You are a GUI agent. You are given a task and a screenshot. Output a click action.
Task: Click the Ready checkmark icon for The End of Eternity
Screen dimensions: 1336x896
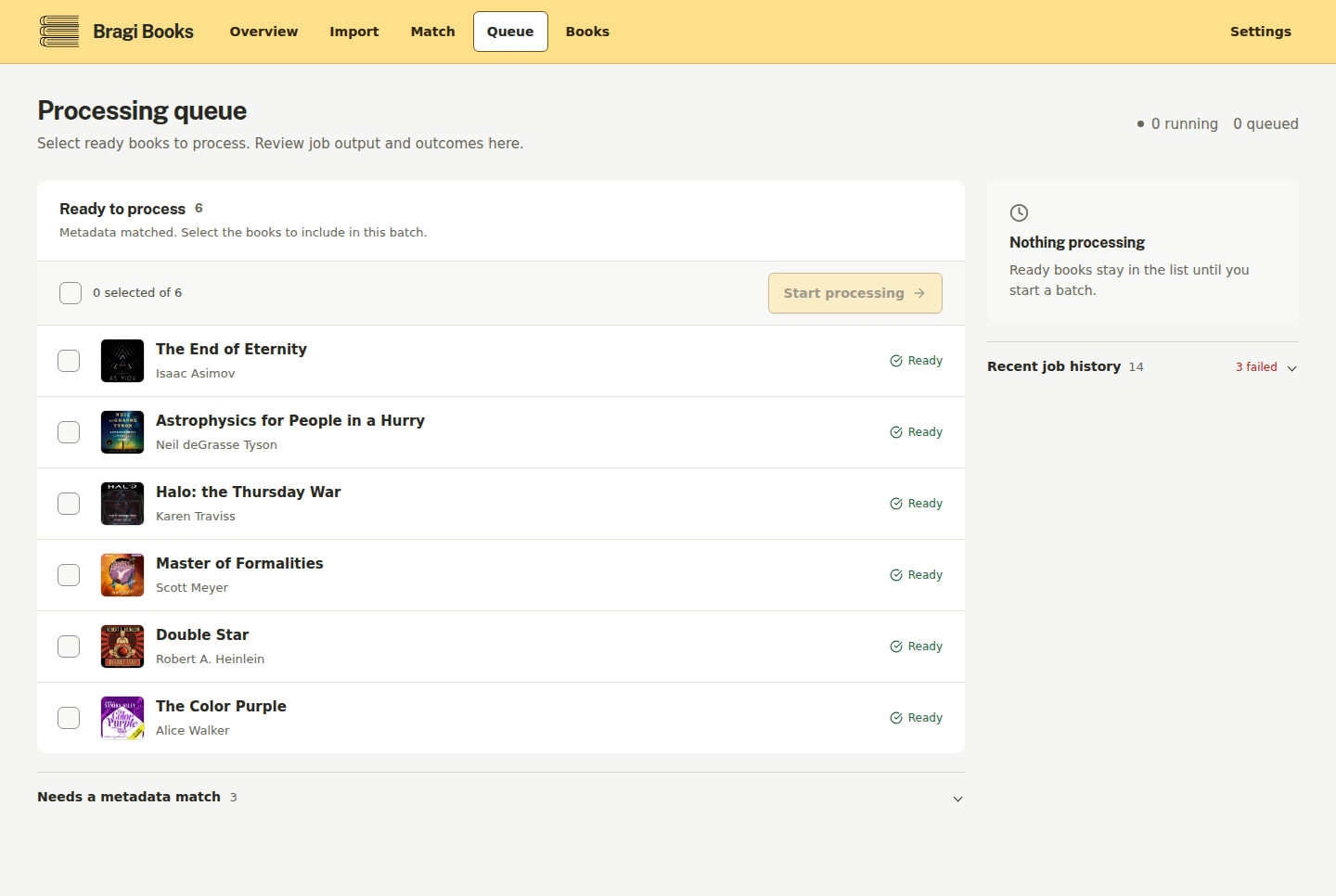(x=896, y=361)
